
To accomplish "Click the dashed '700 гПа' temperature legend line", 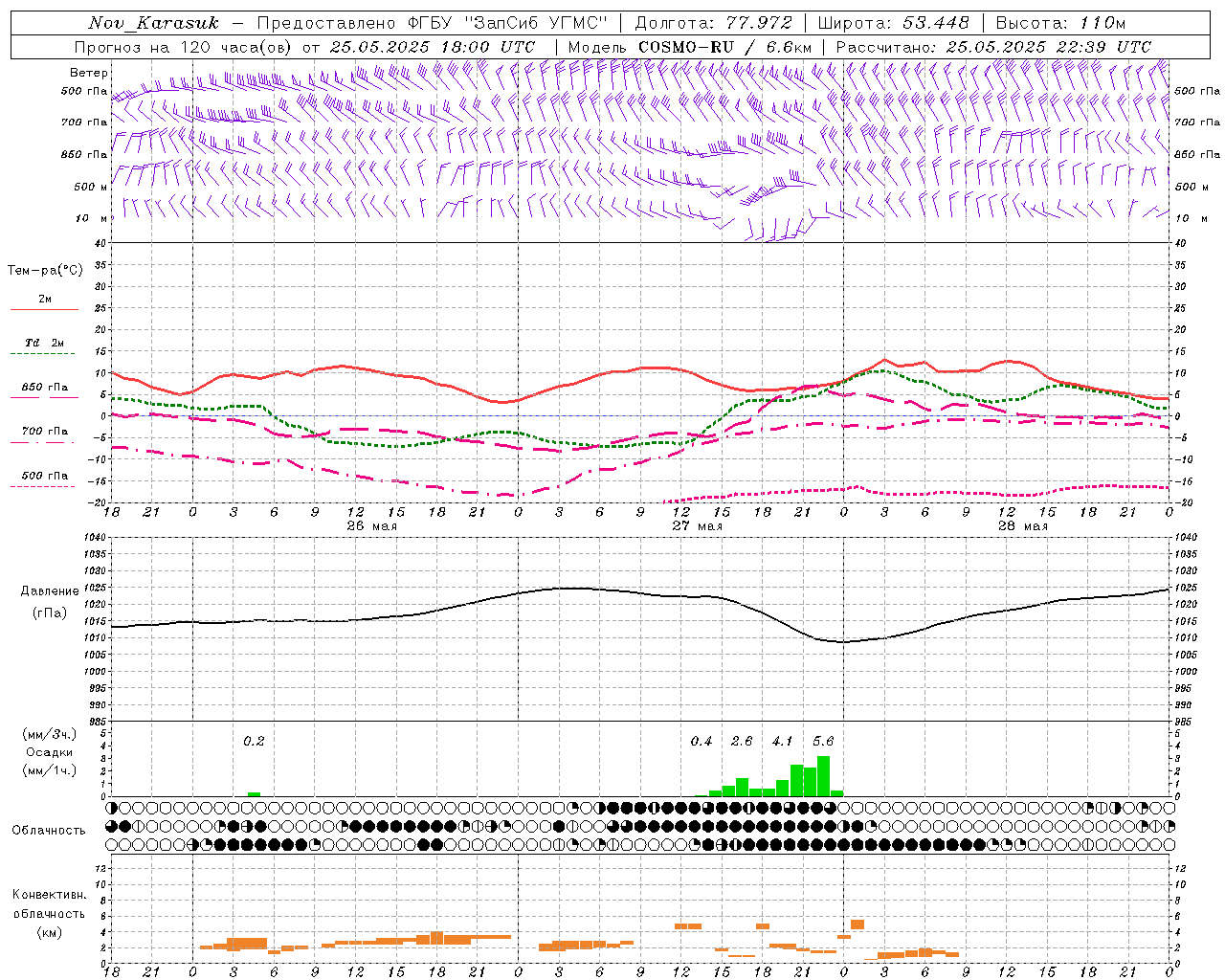I will (x=42, y=442).
